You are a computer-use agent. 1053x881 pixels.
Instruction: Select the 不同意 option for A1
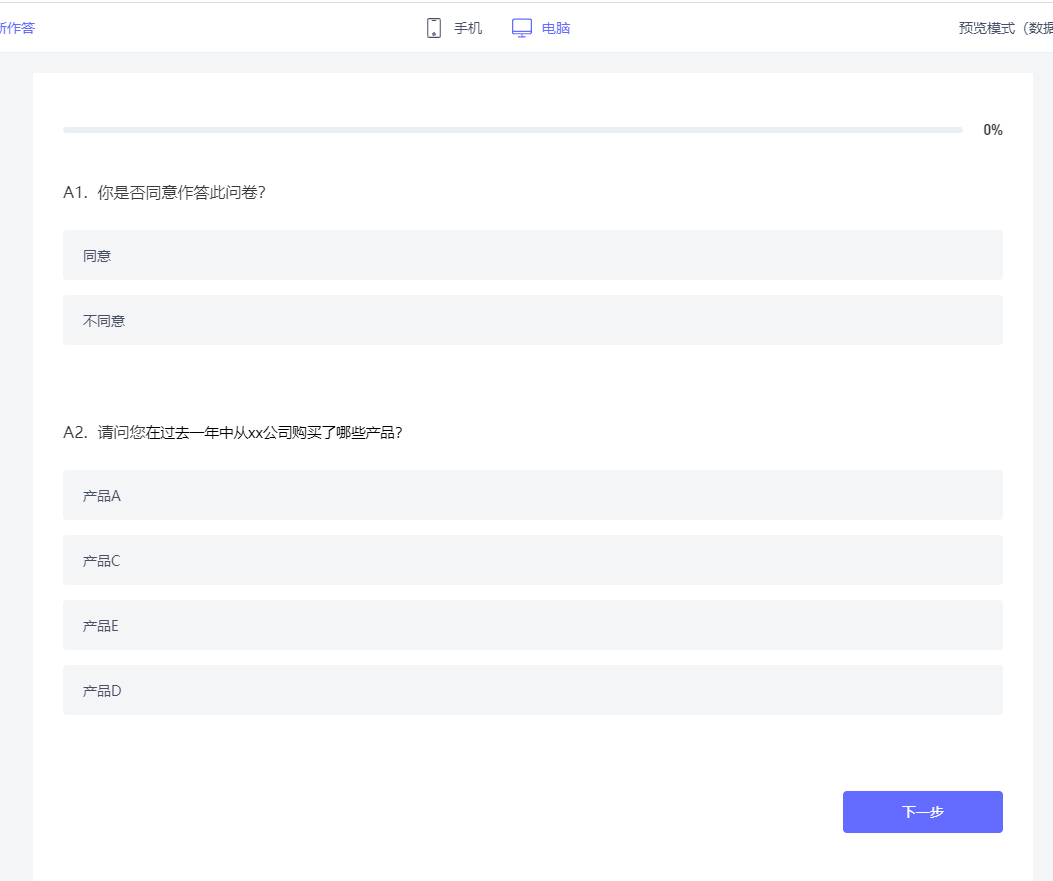[532, 320]
